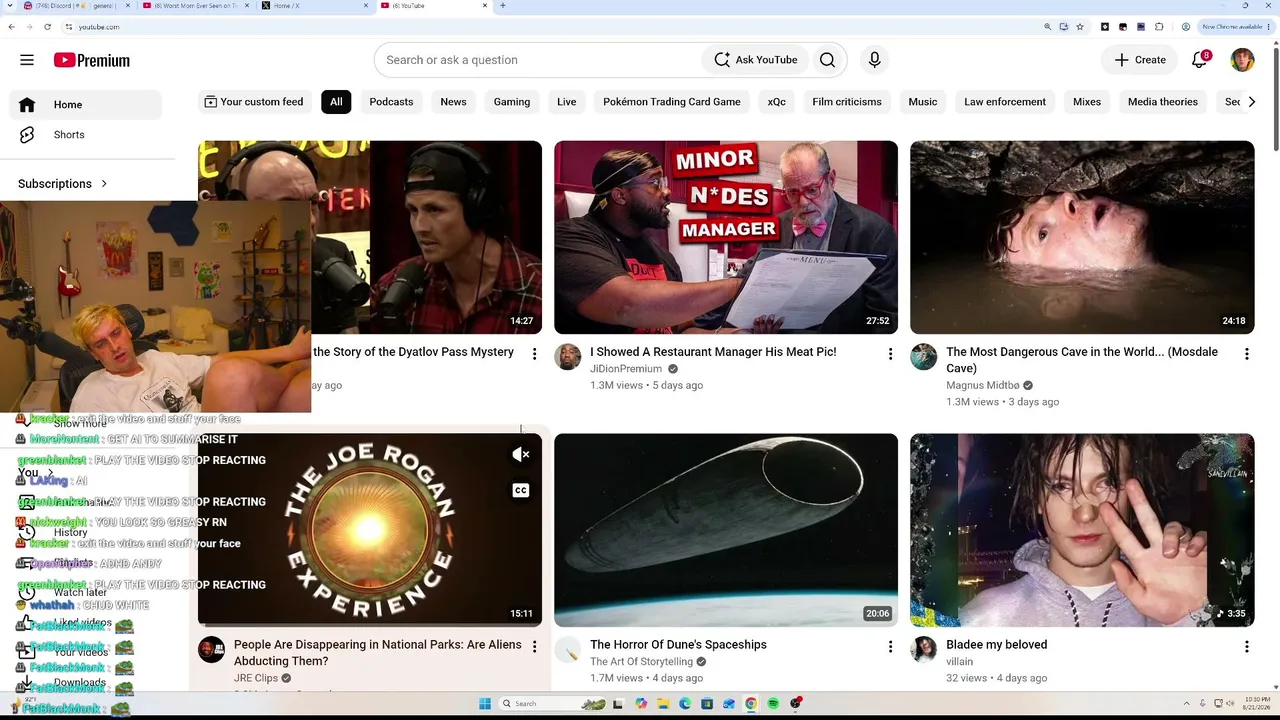Select the Film criticisms chip

(847, 102)
